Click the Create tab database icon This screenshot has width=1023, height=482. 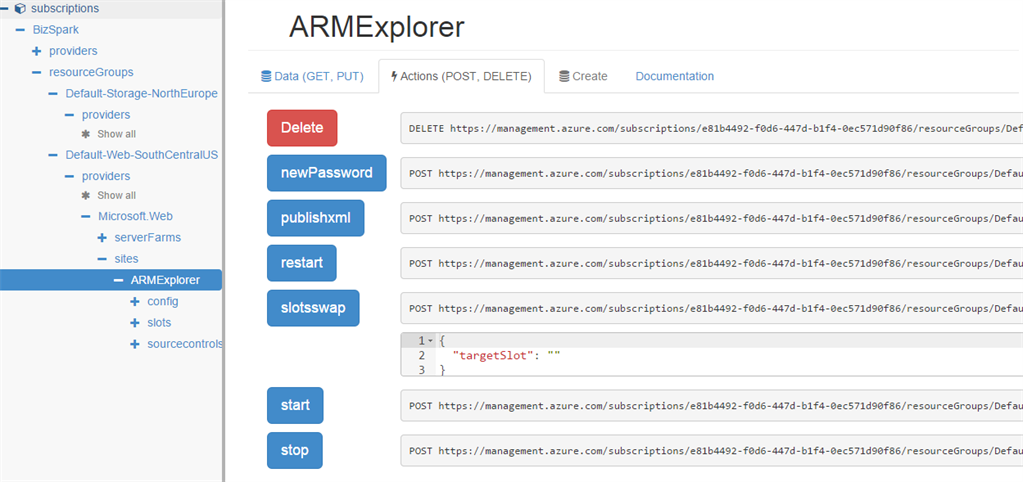coord(564,76)
